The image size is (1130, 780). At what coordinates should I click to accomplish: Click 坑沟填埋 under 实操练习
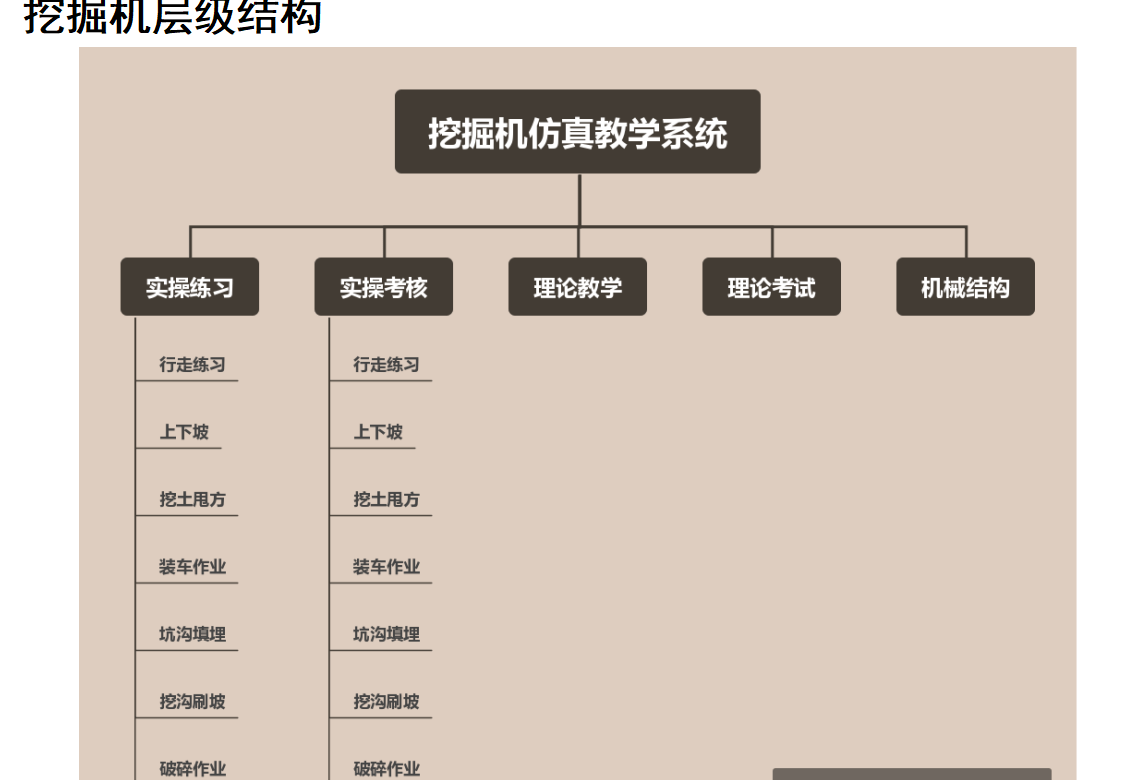(x=192, y=634)
